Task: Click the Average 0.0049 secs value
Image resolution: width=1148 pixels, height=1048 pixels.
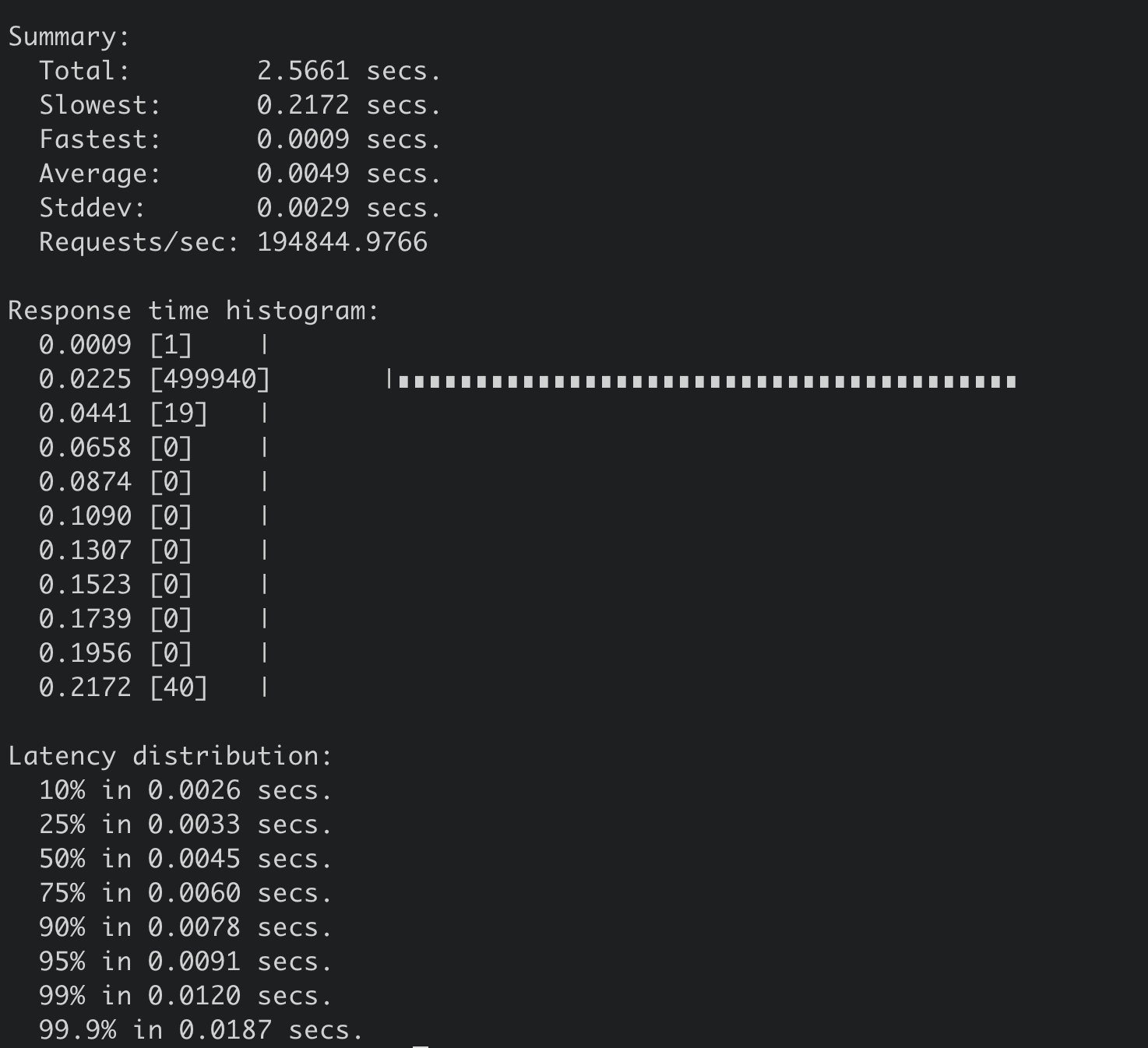Action: (349, 174)
